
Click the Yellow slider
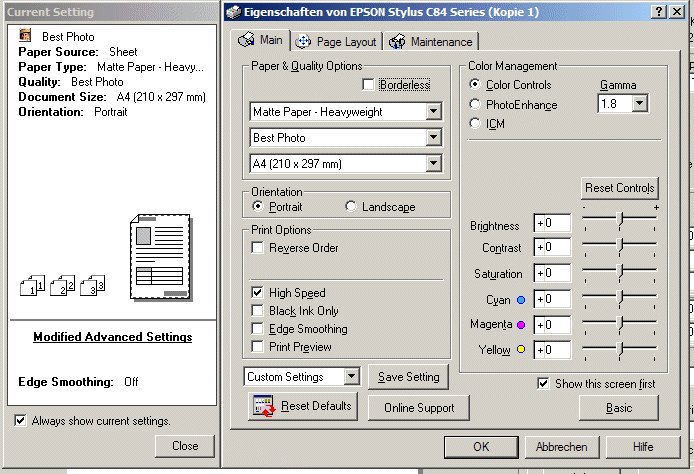[x=620, y=350]
